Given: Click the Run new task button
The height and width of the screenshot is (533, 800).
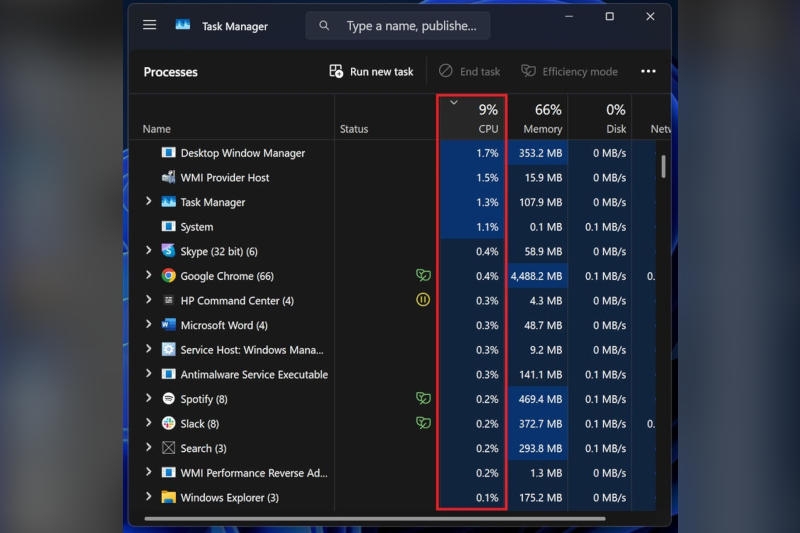Looking at the screenshot, I should (x=371, y=72).
